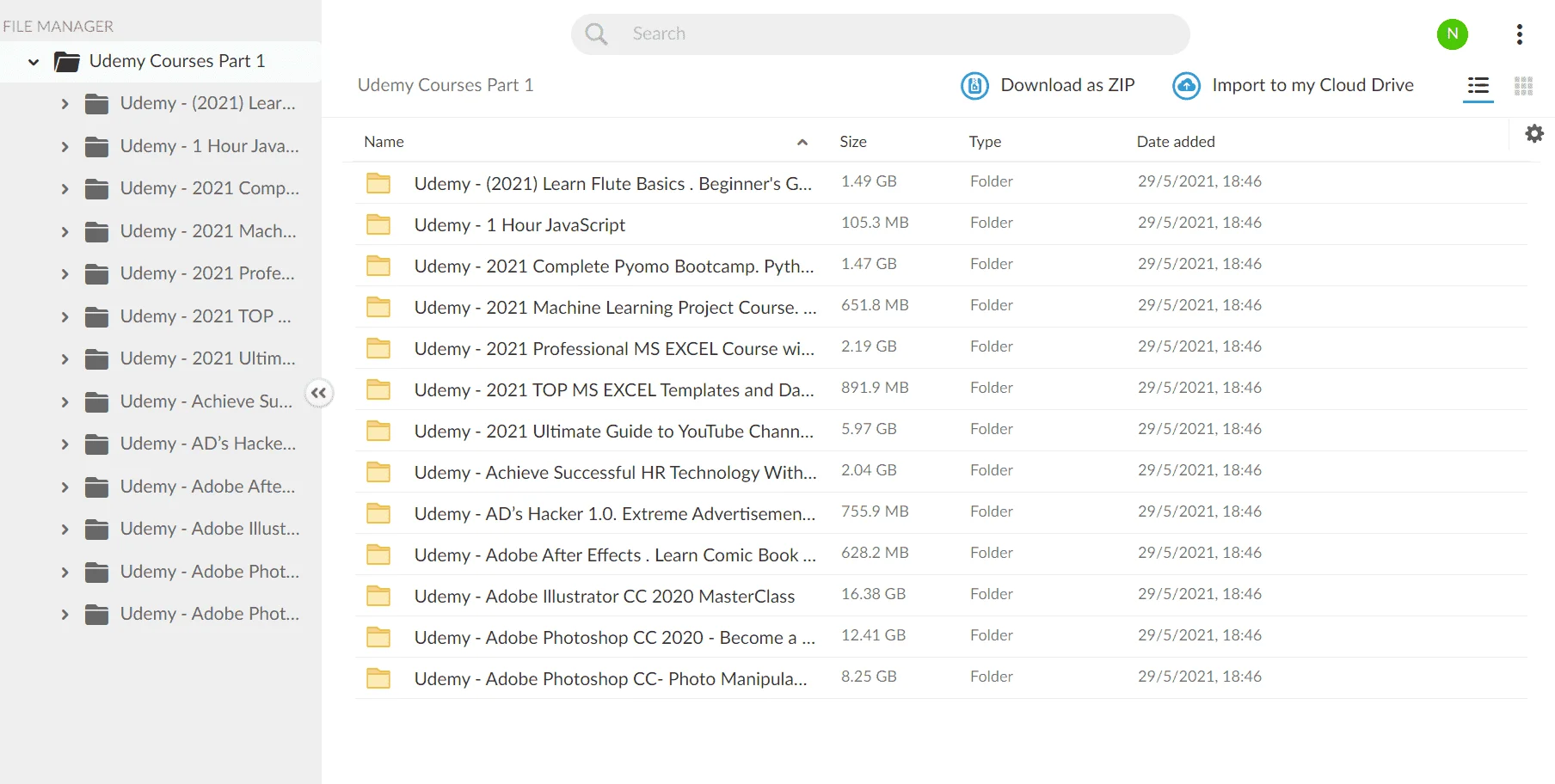Collapse the file manager sidebar panel
1555x784 pixels.
(x=319, y=393)
